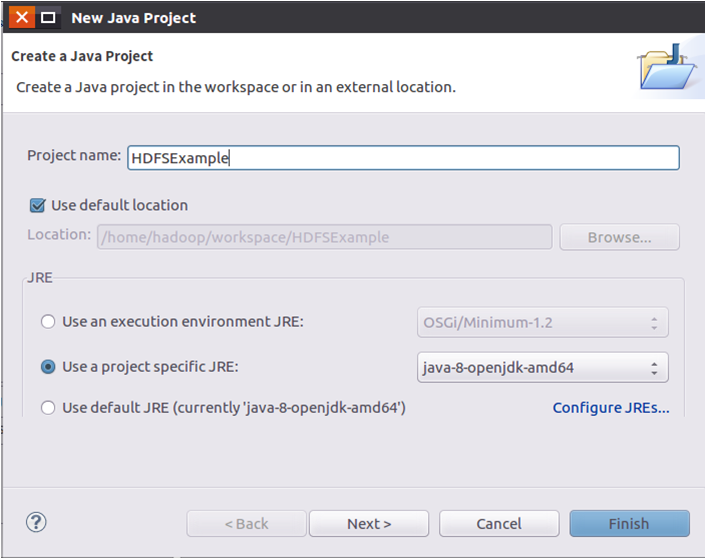Image resolution: width=706 pixels, height=559 pixels.
Task: Select Use default JRE radio button
Action: pos(48,407)
